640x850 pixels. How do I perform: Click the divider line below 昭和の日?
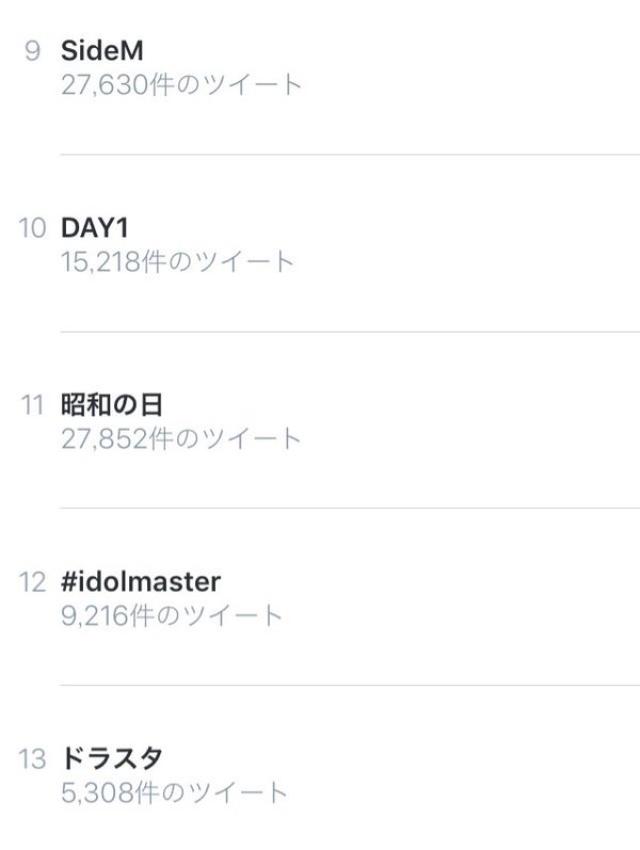350,508
